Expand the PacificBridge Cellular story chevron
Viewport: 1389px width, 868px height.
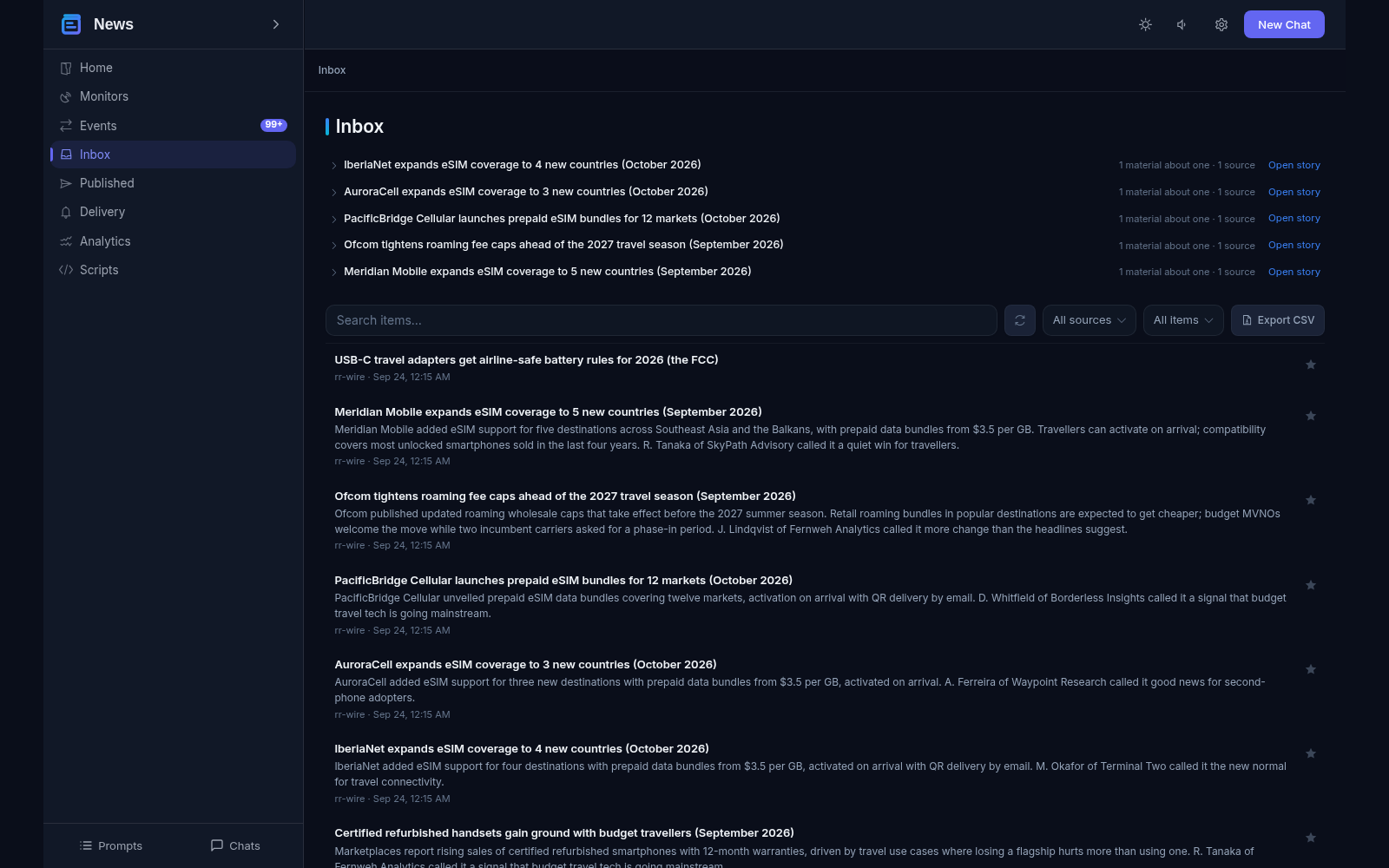(x=333, y=220)
